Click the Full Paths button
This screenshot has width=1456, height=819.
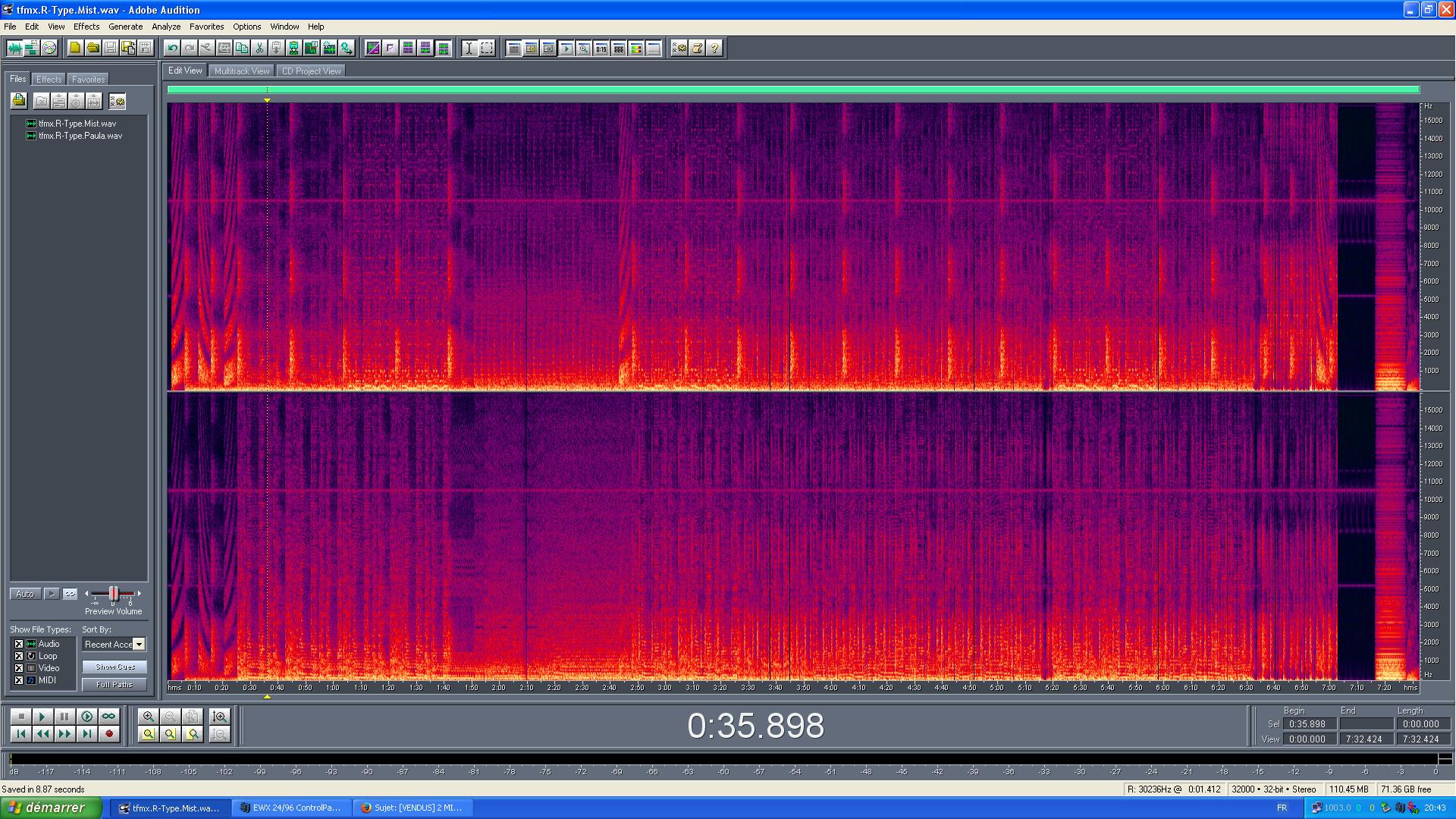click(115, 685)
